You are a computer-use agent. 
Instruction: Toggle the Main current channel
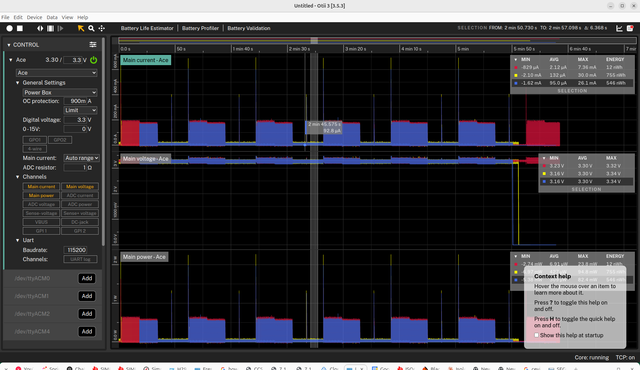tap(41, 186)
